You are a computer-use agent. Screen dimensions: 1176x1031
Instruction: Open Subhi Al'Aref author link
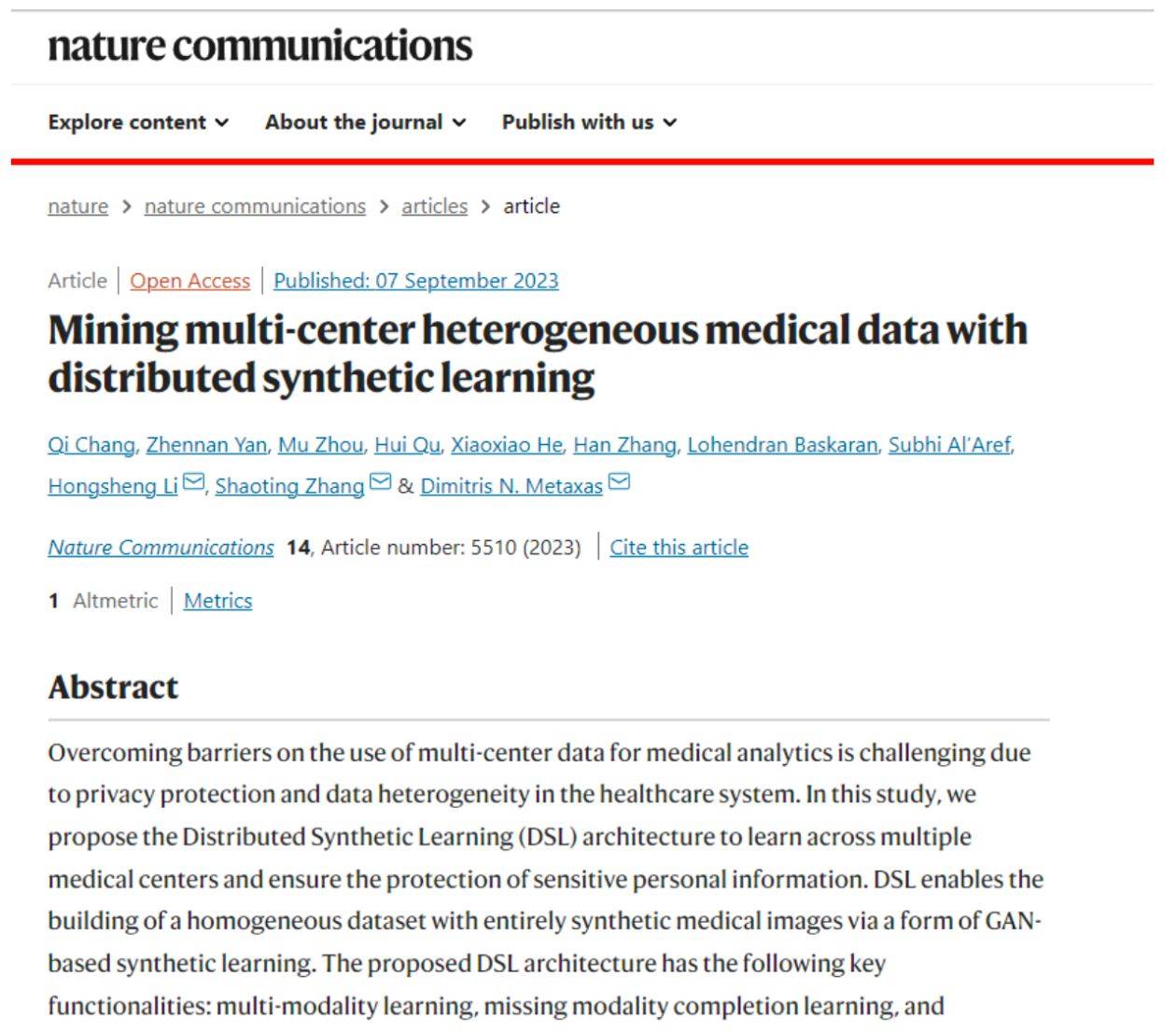pyautogui.click(x=948, y=445)
